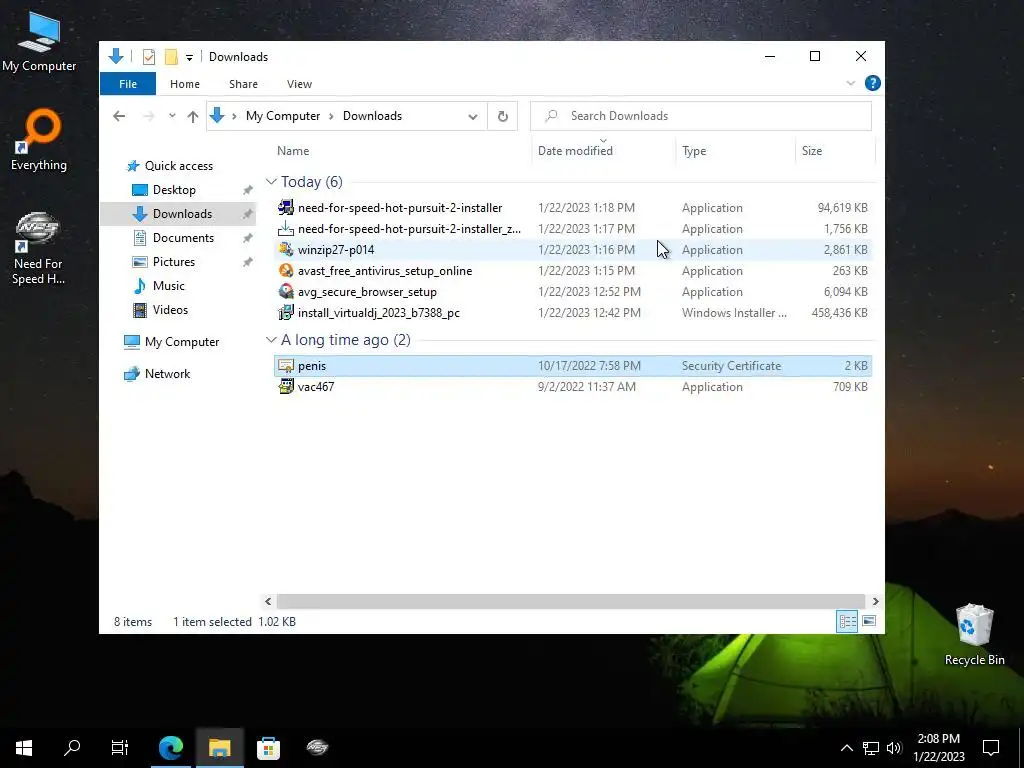
Task: Select the vac467 application file icon
Action: [x=286, y=387]
